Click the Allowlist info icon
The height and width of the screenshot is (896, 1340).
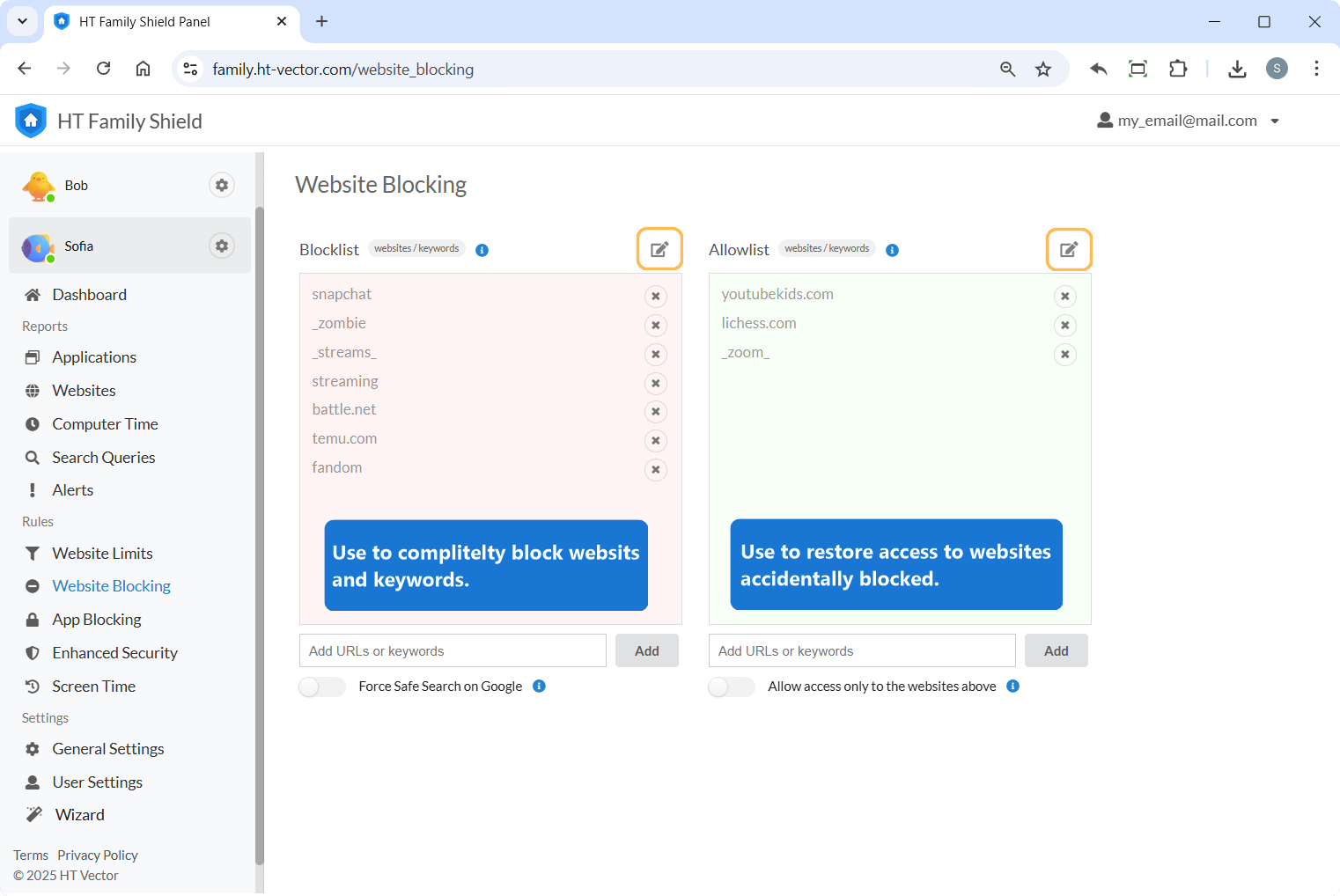[x=892, y=250]
